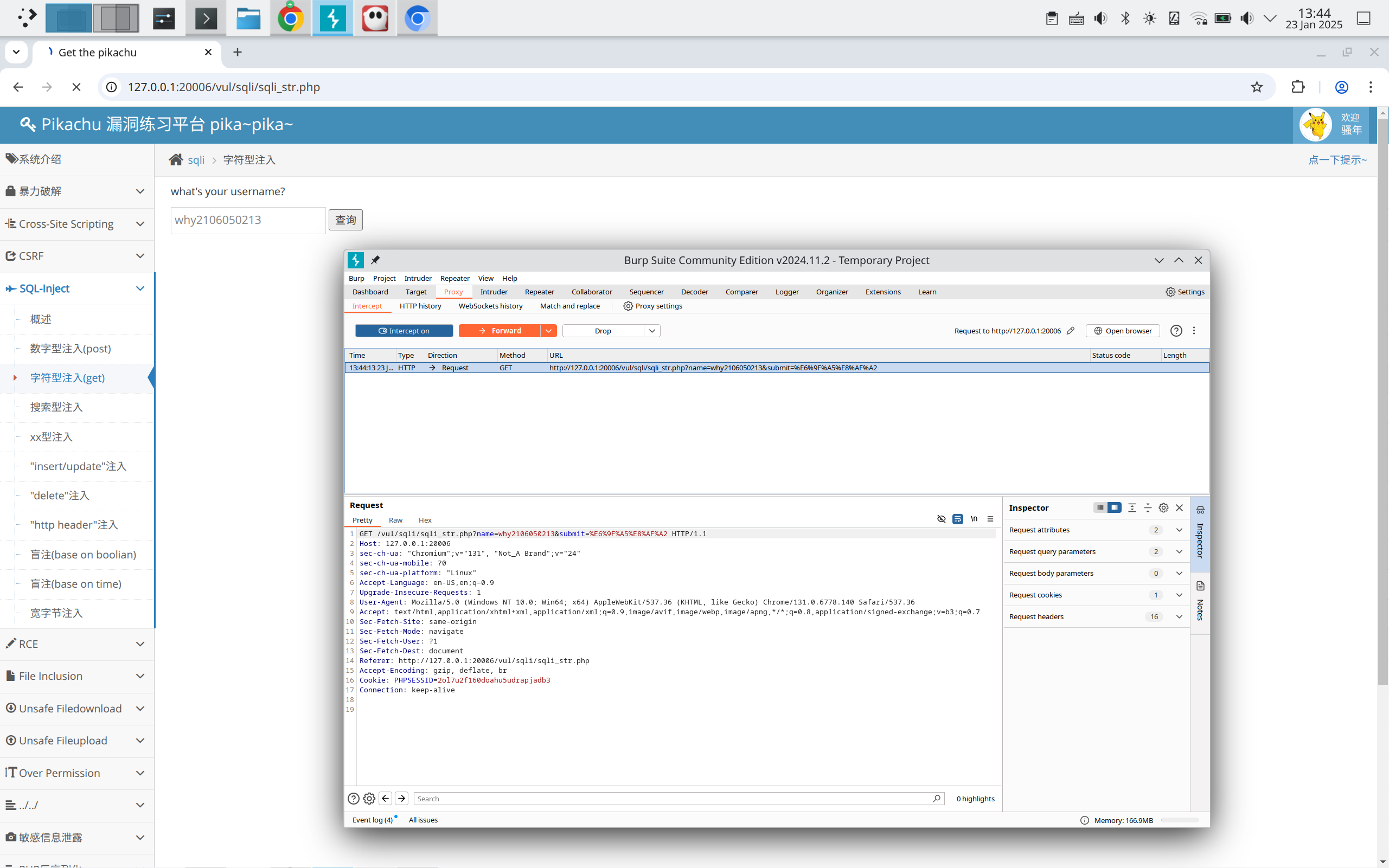Click the username input field

(247, 221)
